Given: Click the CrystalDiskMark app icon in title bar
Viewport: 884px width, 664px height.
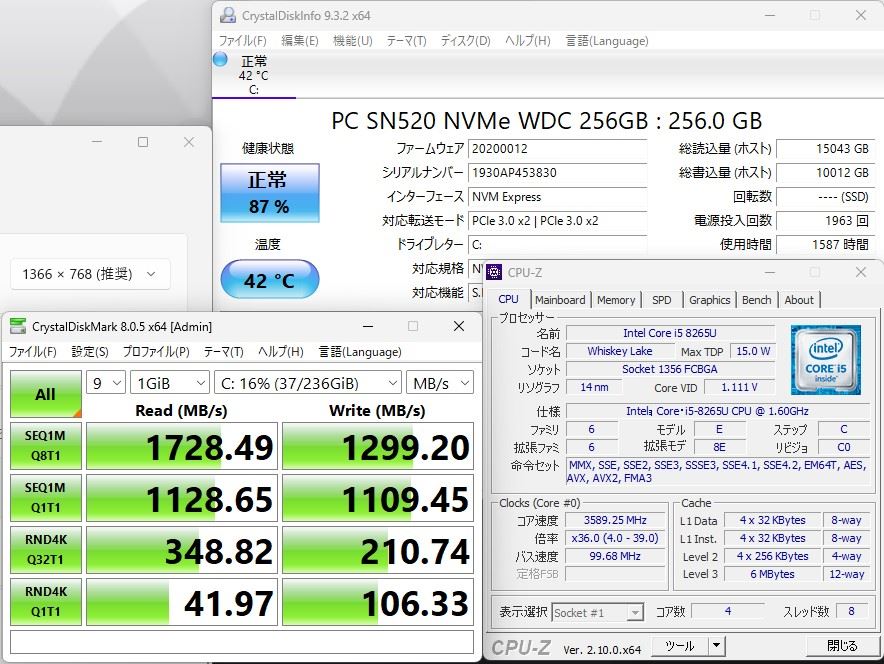Looking at the screenshot, I should pos(18,326).
